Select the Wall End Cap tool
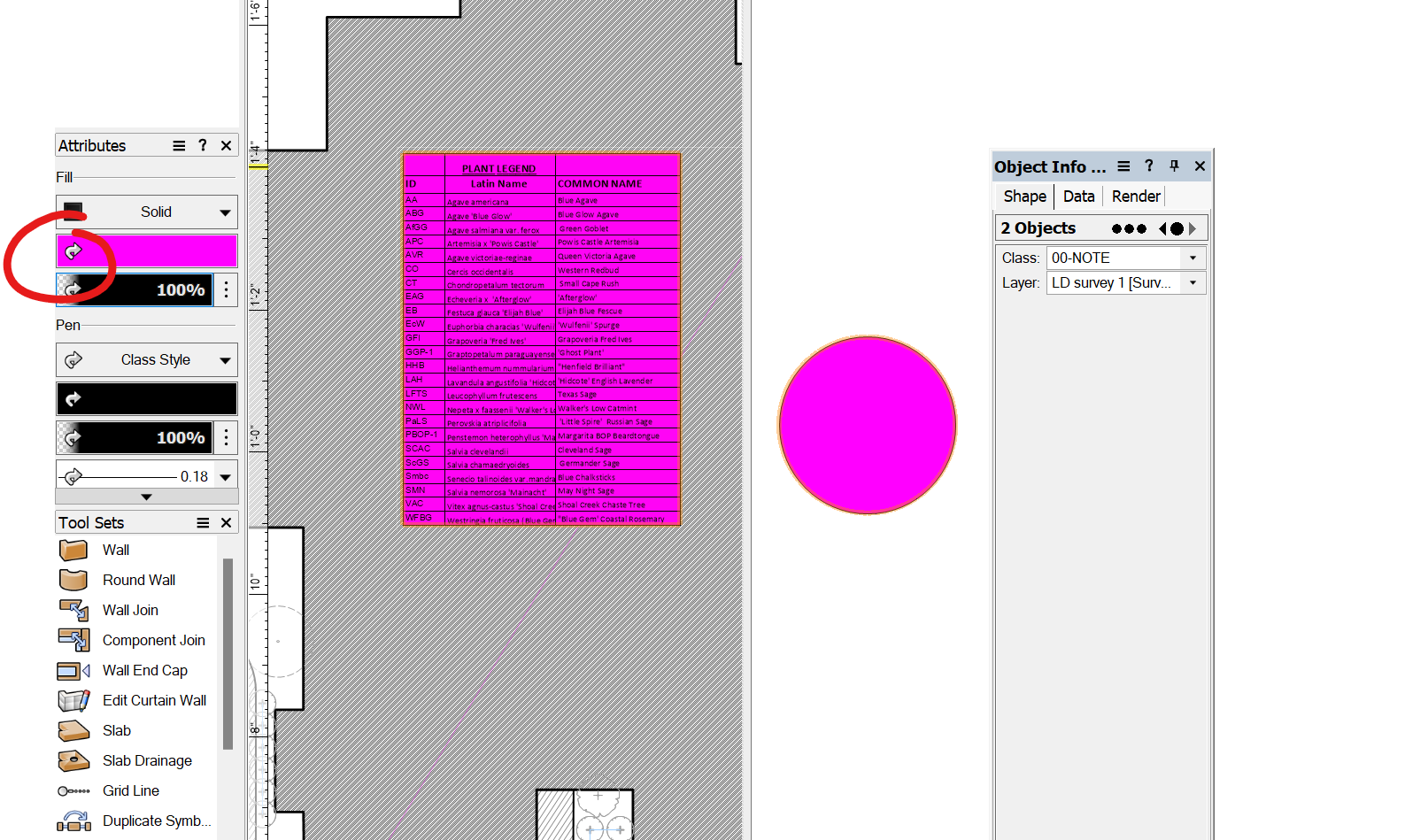The image size is (1405, 840). pos(144,670)
